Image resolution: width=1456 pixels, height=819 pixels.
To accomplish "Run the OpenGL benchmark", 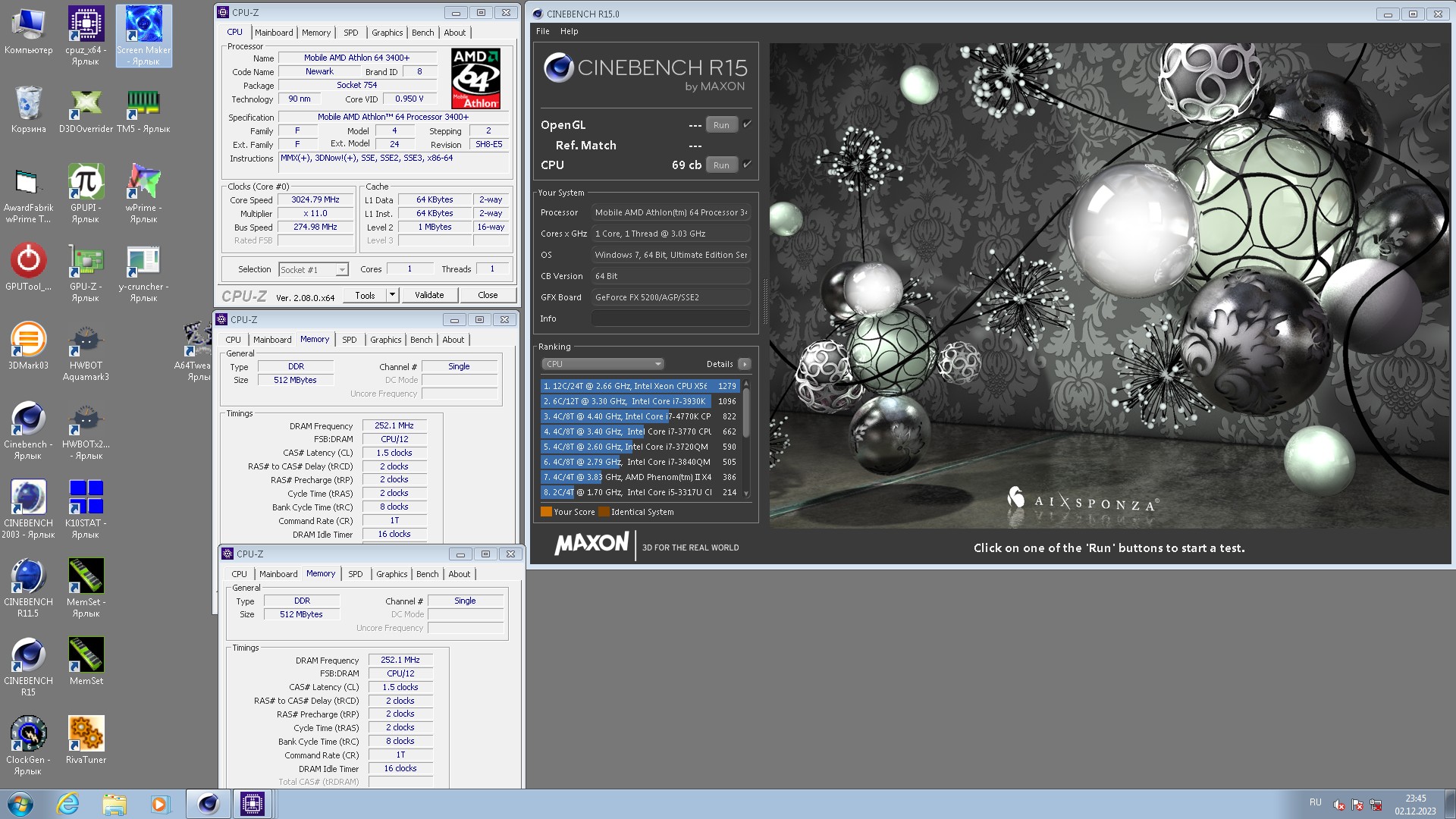I will pyautogui.click(x=721, y=125).
